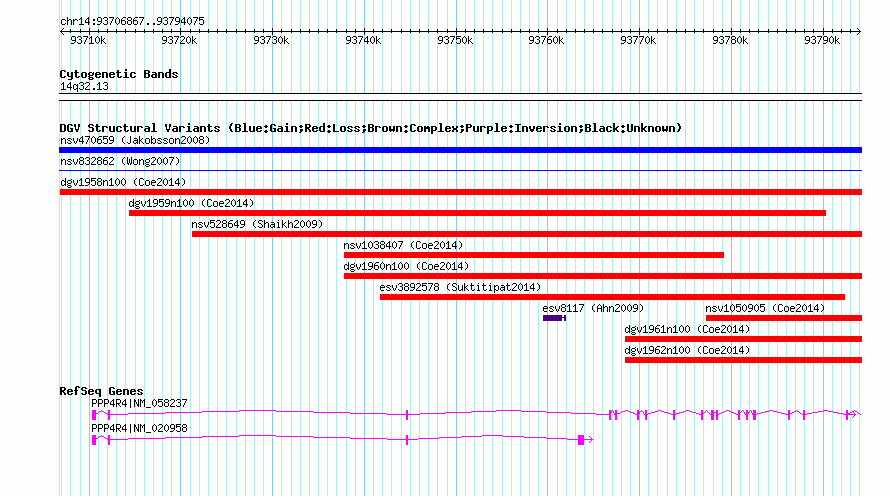Click the Cytogenetic Bands track title

[119, 74]
